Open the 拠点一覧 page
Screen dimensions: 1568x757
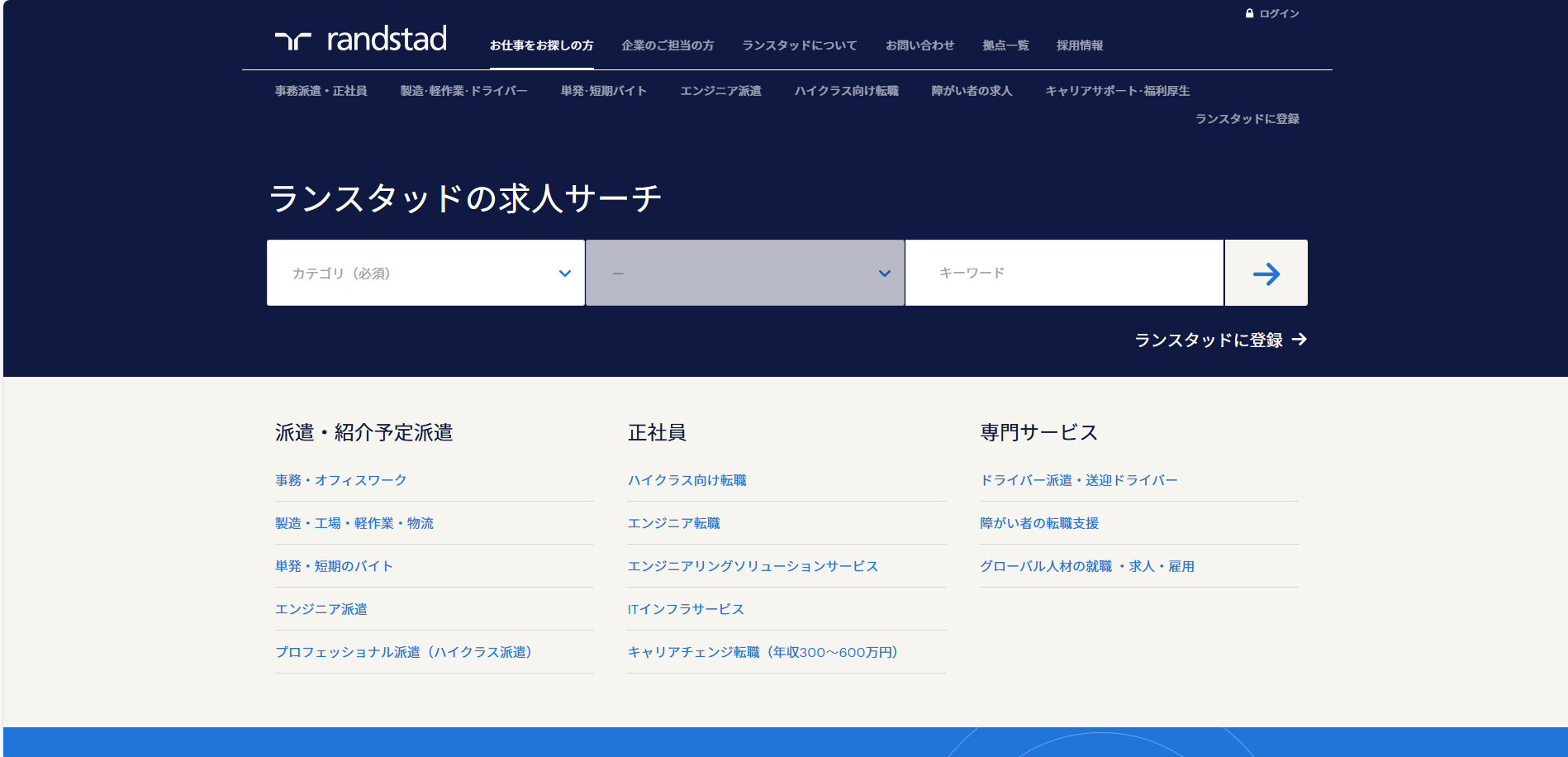click(x=1005, y=45)
